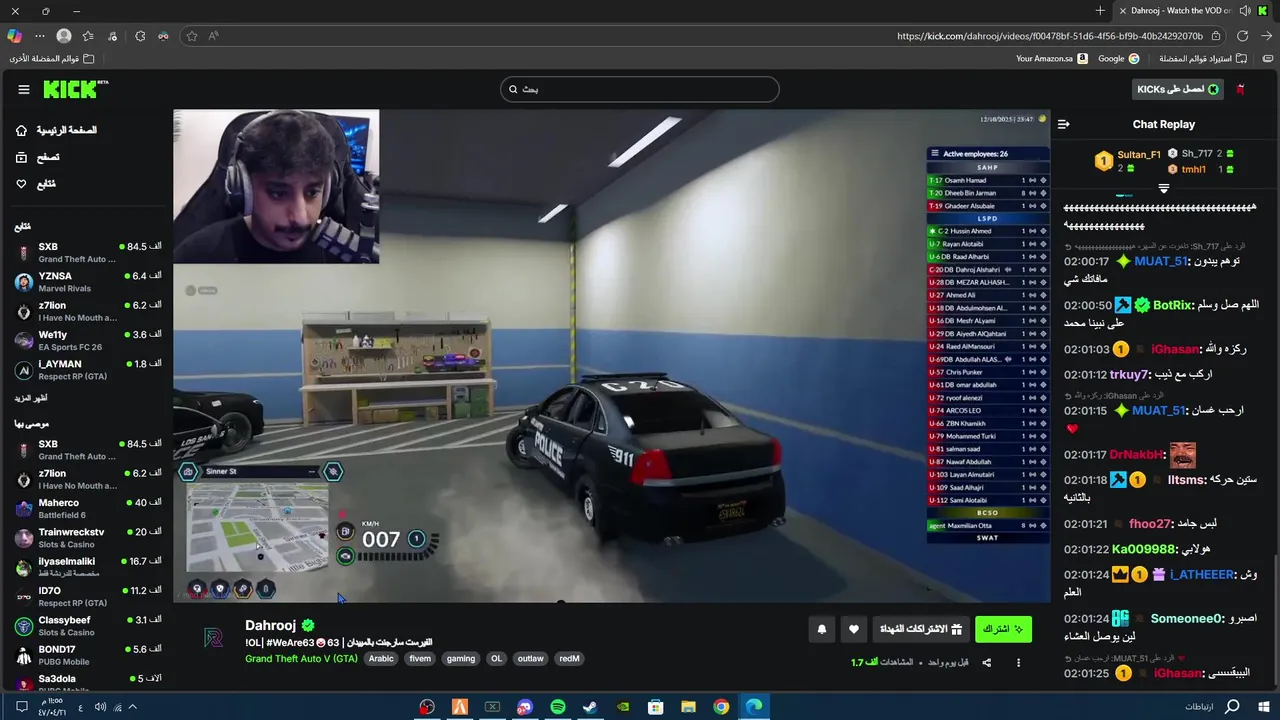Open the red profile avatar icon in header

[1240, 89]
